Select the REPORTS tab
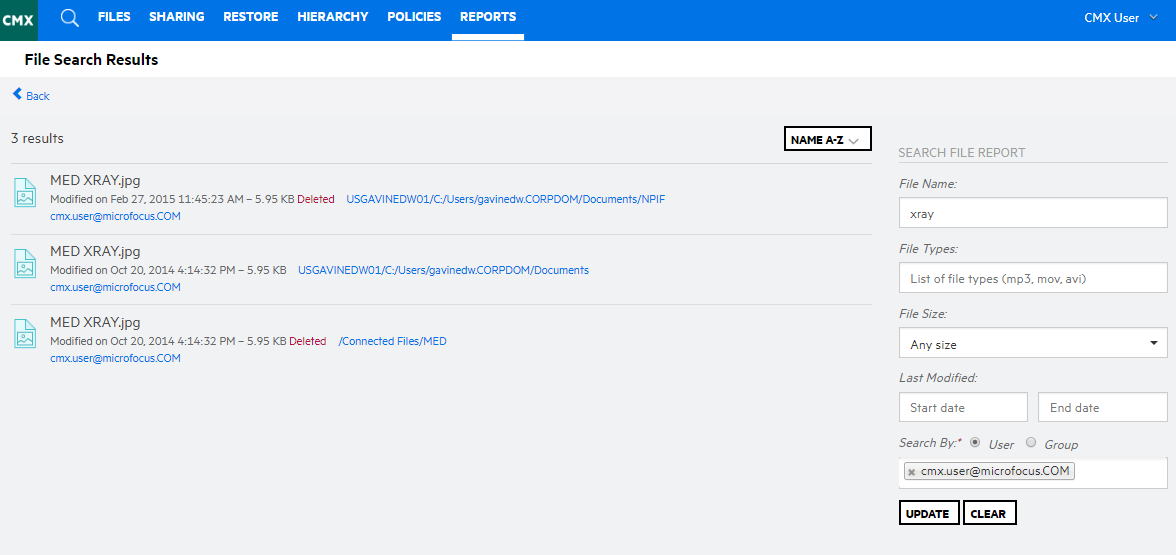Viewport: 1176px width, 555px height. [488, 16]
